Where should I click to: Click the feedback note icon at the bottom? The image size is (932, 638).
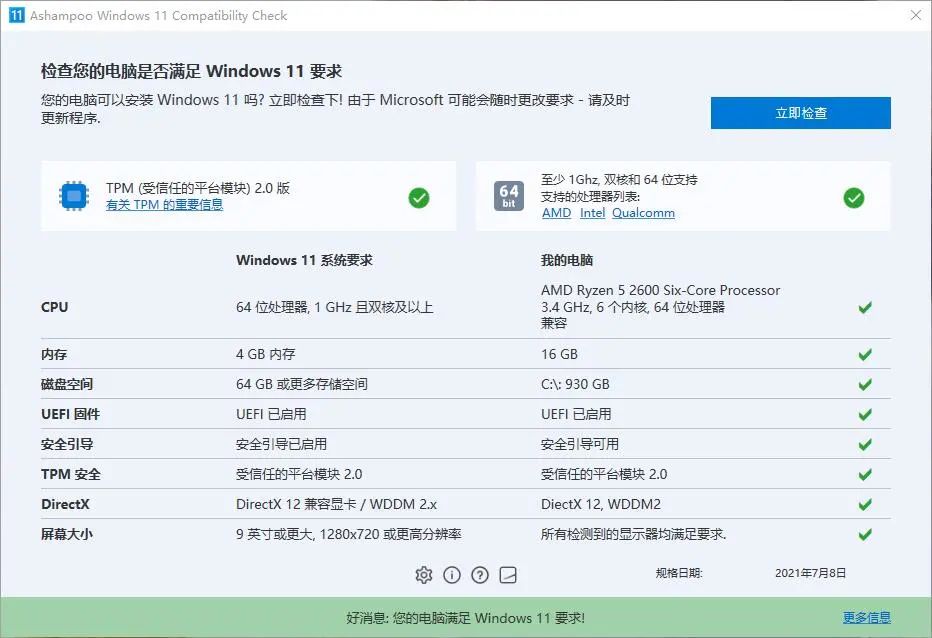508,575
